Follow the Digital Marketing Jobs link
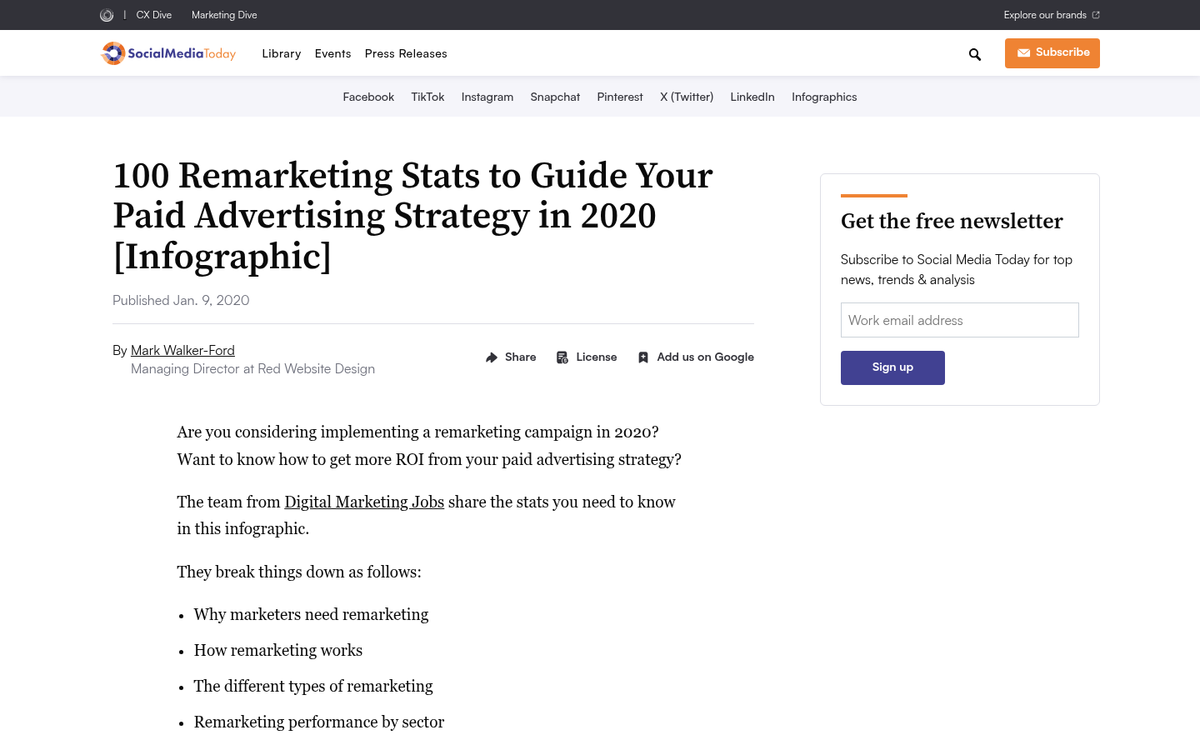The height and width of the screenshot is (750, 1200). point(364,502)
